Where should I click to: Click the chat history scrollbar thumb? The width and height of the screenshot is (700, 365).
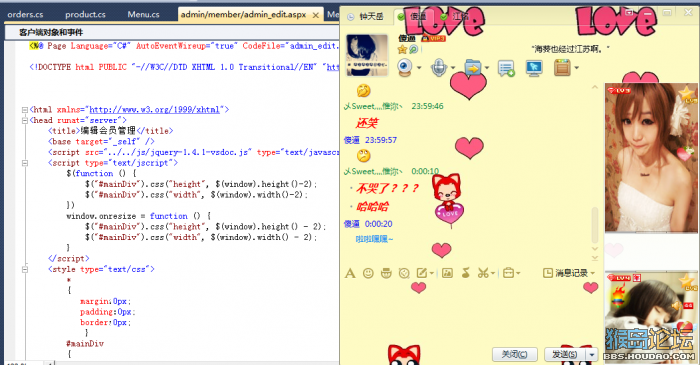[594, 225]
